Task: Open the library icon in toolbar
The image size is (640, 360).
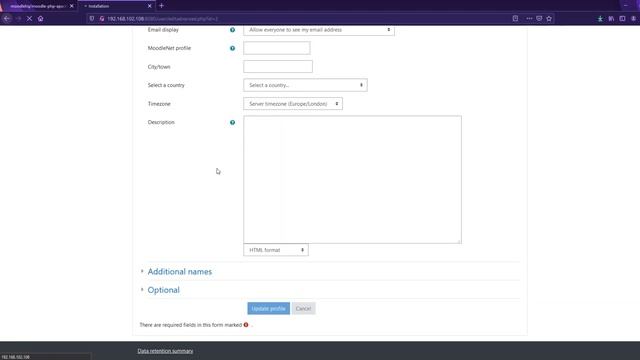Action: point(611,18)
